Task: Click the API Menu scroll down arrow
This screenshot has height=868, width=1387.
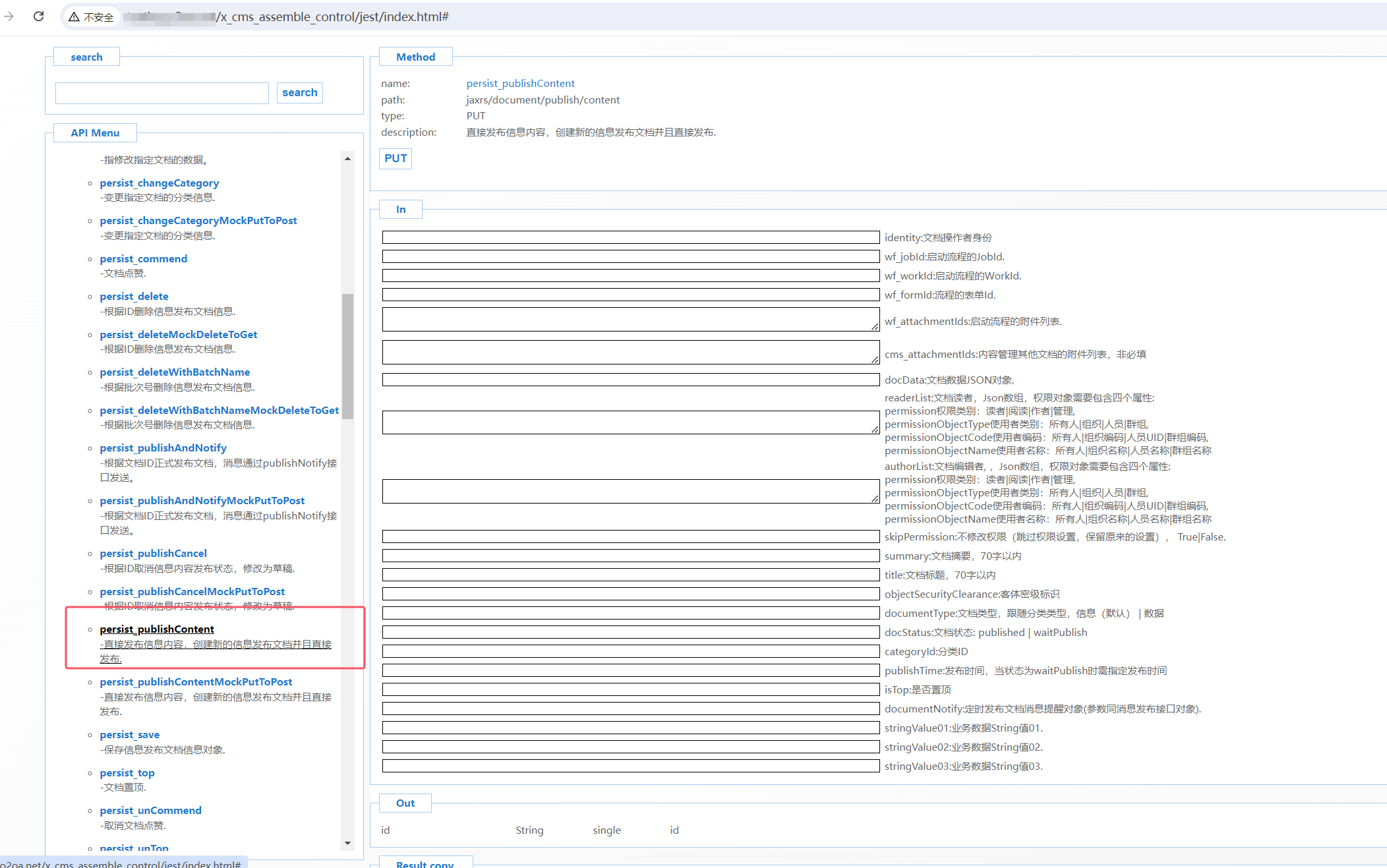Action: coord(347,843)
